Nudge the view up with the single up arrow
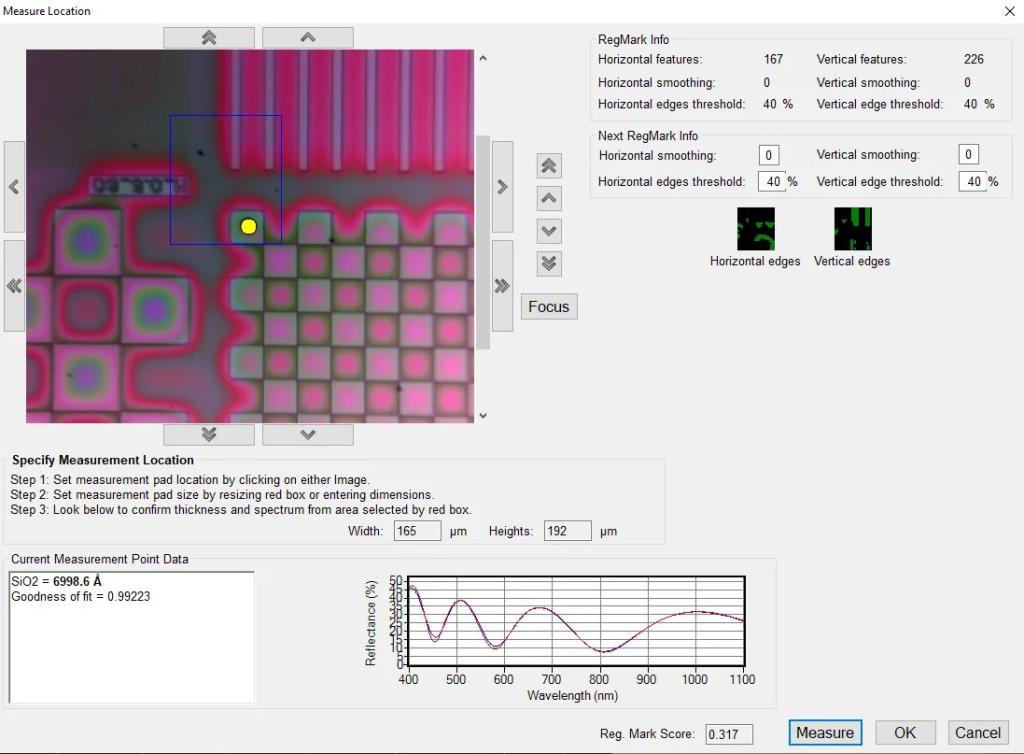Screen dimensions: 1024x754 (x=307, y=37)
